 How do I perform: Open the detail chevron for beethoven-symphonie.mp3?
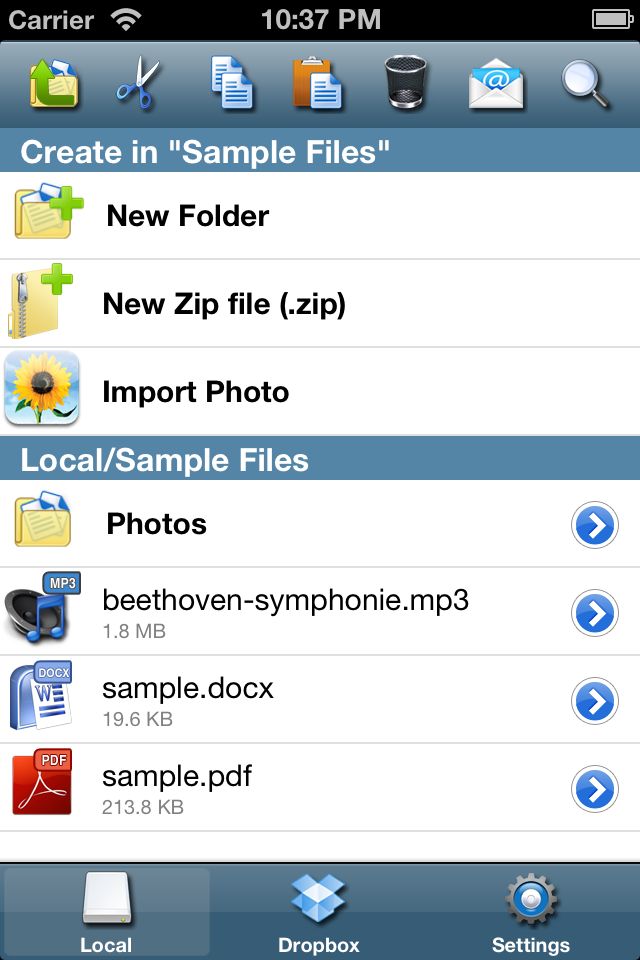595,613
